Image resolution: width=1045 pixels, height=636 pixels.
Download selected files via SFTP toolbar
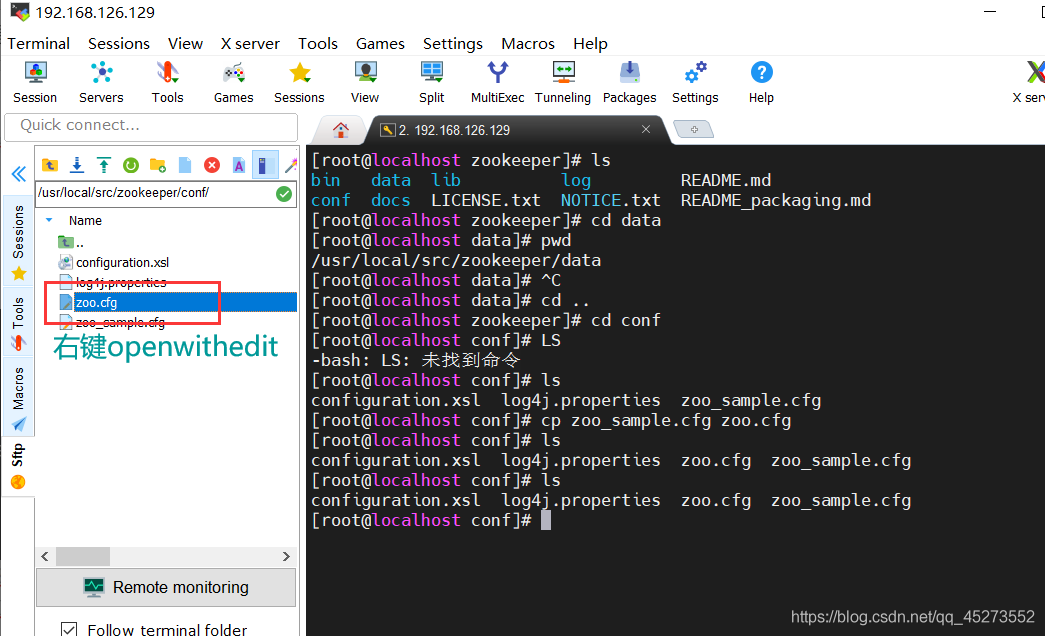pos(77,165)
